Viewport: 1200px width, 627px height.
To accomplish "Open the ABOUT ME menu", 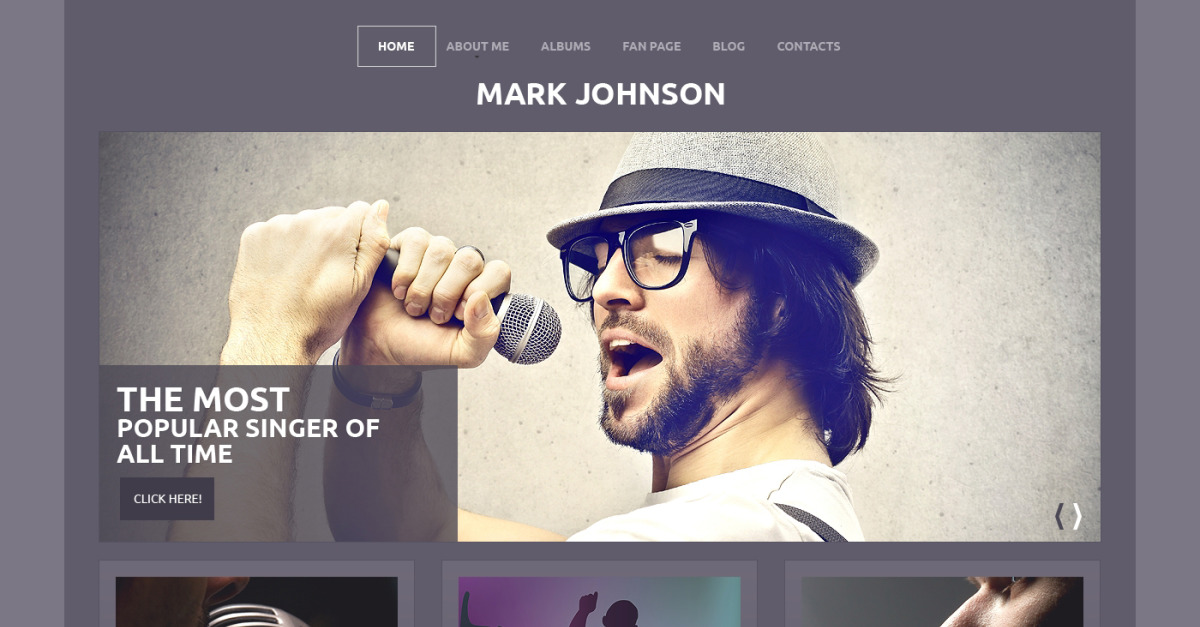I will coord(477,46).
